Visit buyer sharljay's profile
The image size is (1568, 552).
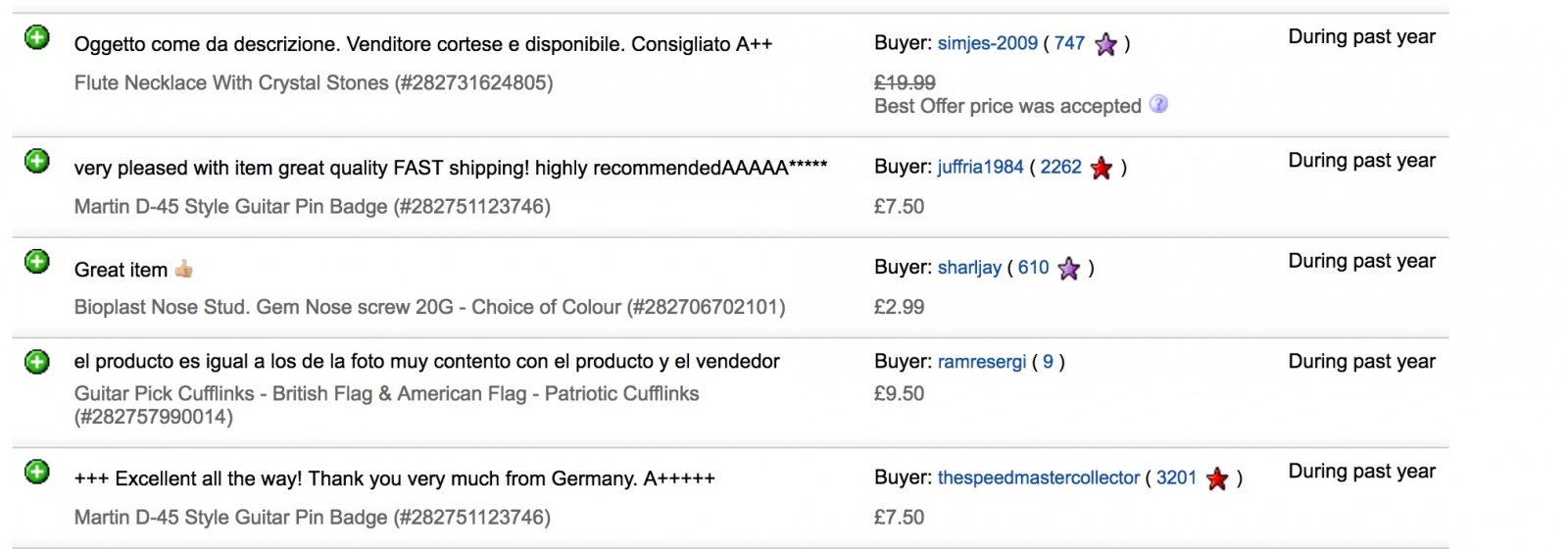tap(969, 268)
